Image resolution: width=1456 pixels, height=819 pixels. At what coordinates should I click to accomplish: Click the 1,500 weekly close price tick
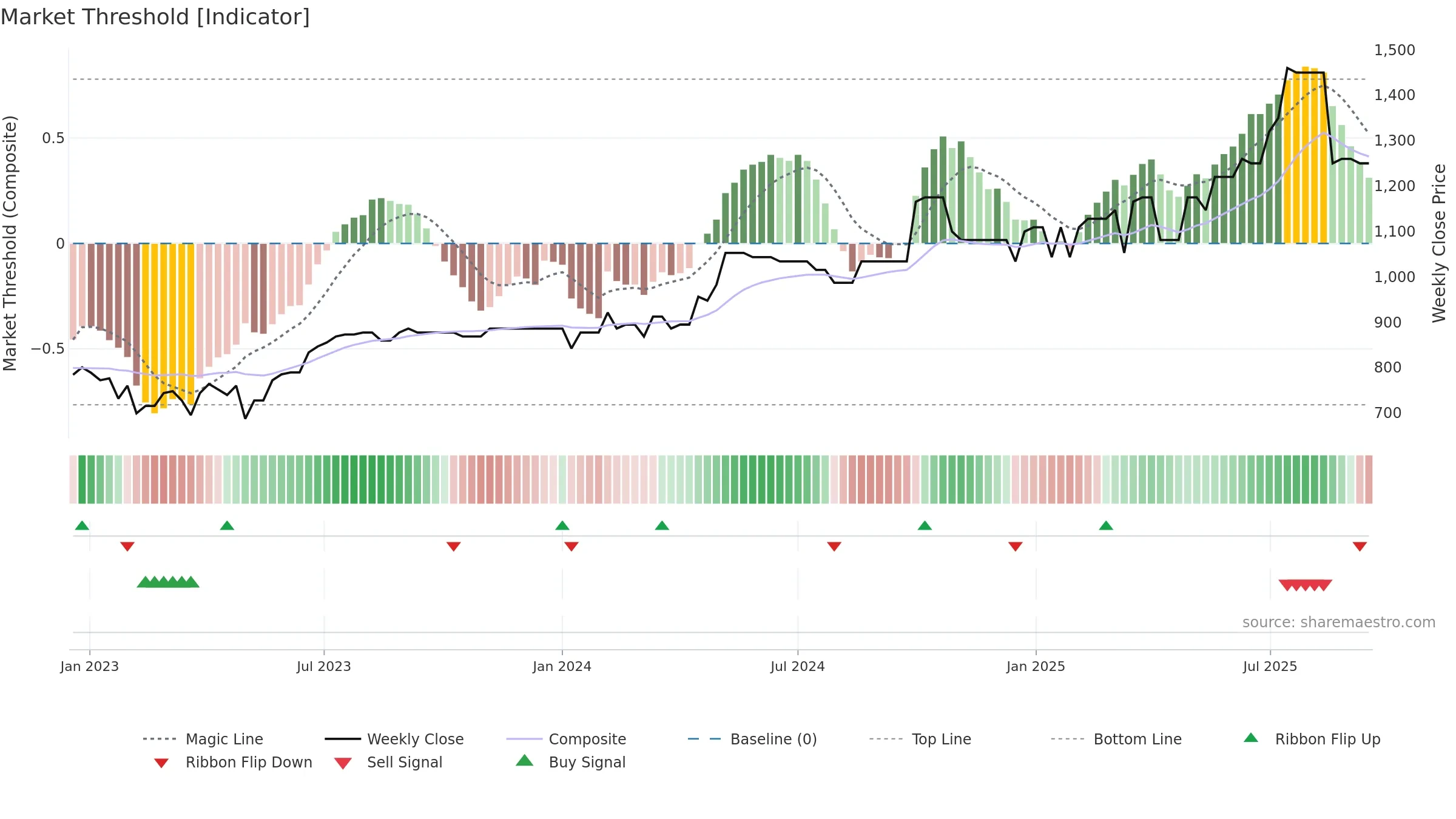pyautogui.click(x=1395, y=50)
